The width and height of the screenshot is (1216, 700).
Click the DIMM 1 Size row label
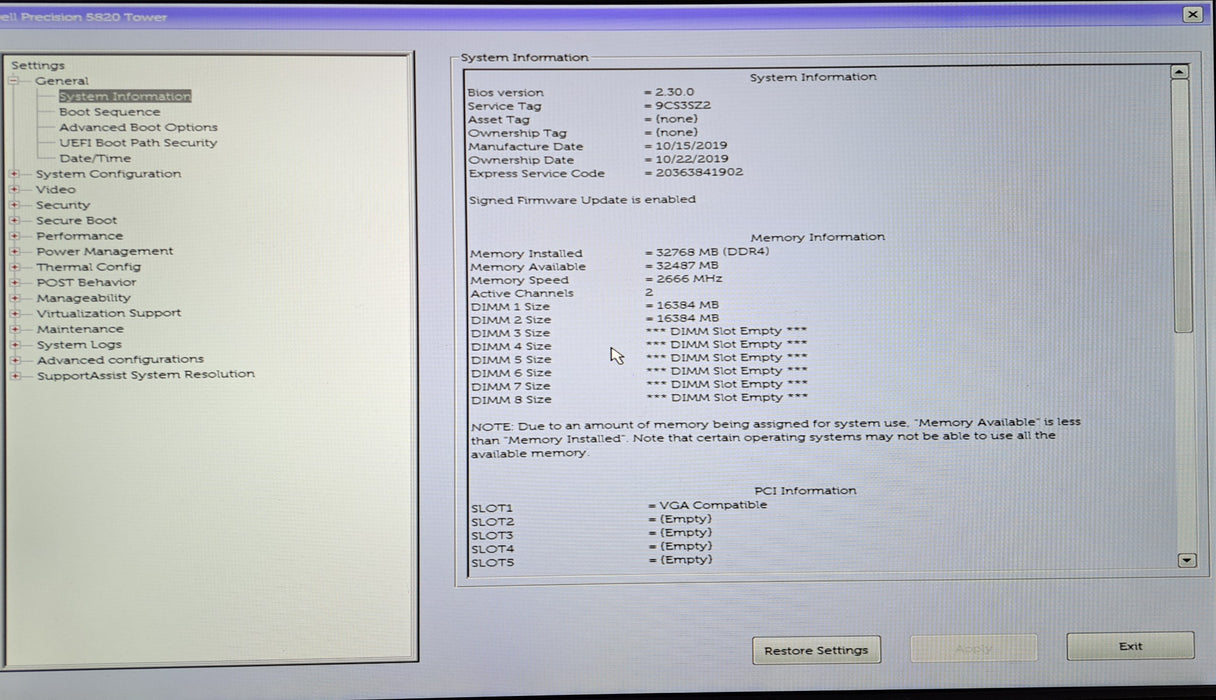[x=510, y=307]
